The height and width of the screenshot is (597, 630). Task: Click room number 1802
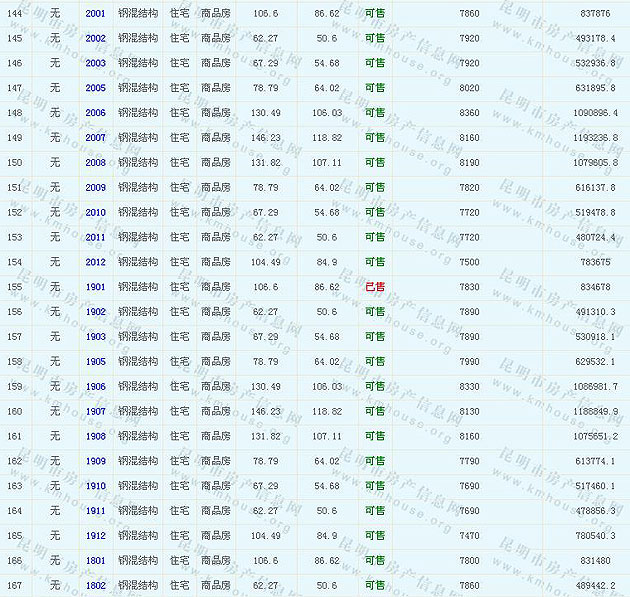click(95, 585)
